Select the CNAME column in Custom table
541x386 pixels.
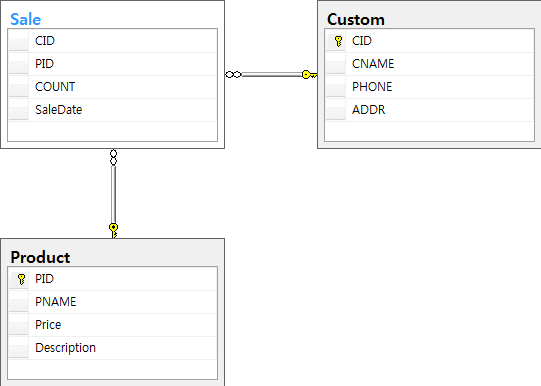point(430,64)
